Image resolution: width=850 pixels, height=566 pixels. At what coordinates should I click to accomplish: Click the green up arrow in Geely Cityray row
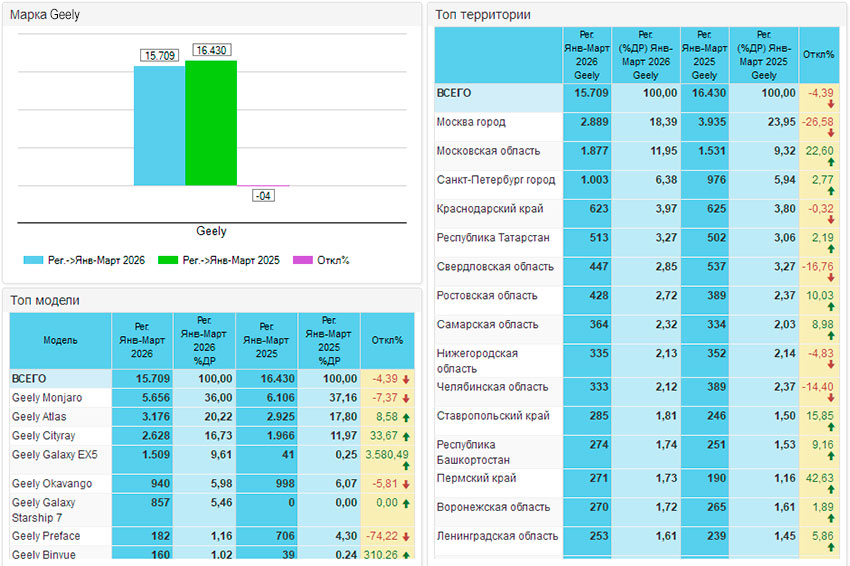pyautogui.click(x=406, y=436)
